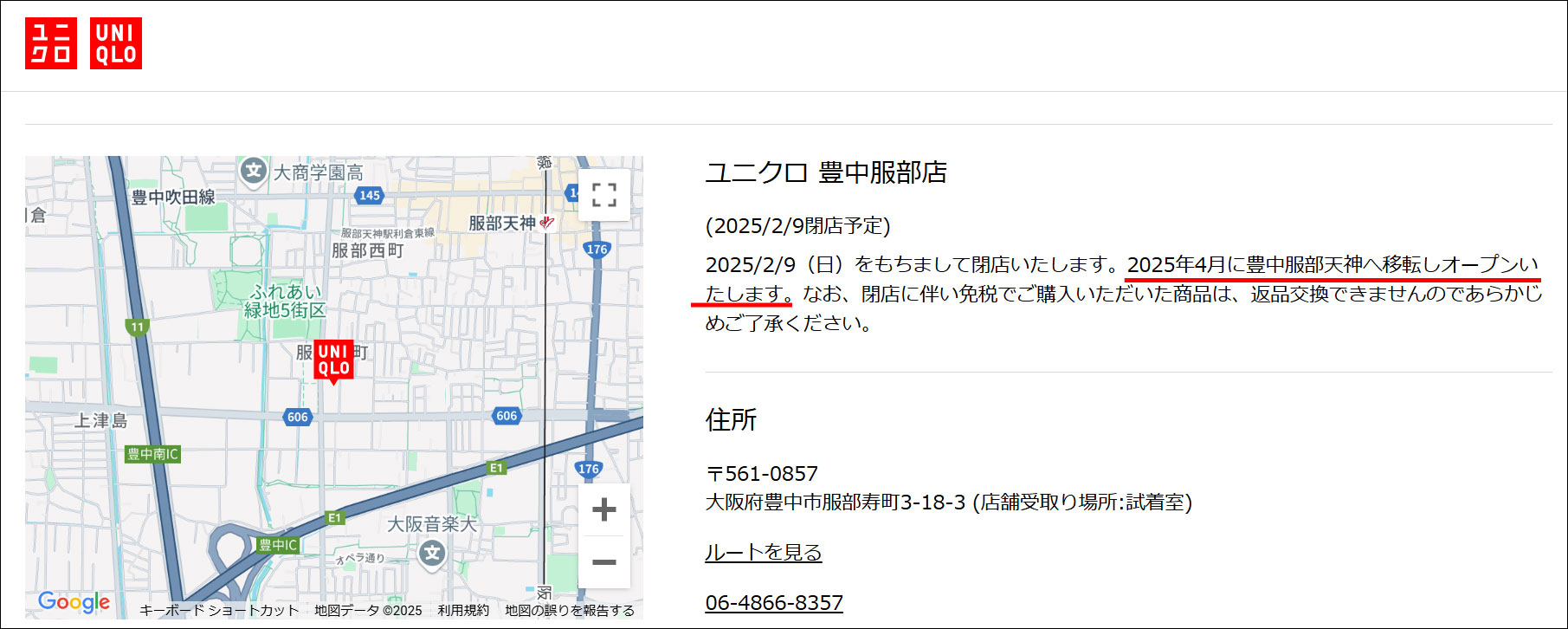Click the underlined 2025年4月に豊中服部天神へ移転 sentence
Viewport: 1568px width, 629px height.
point(1332,264)
